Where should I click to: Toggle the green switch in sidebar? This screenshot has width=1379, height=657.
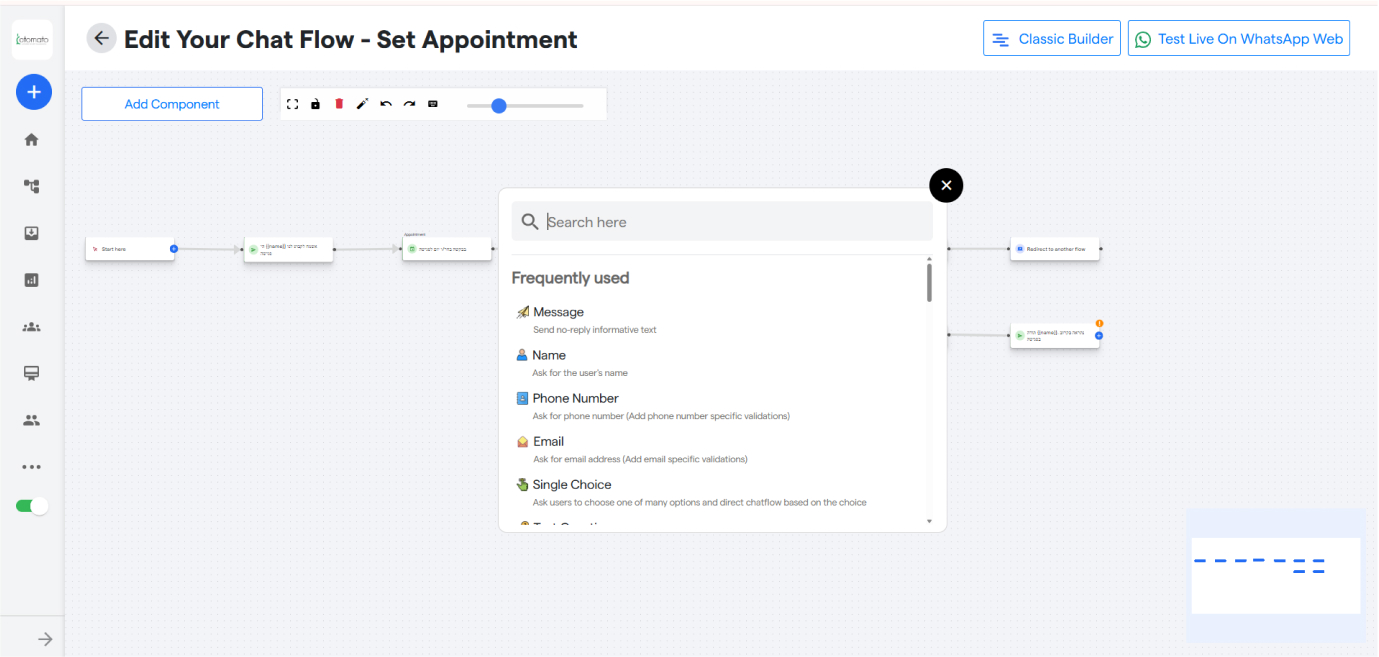[x=32, y=506]
